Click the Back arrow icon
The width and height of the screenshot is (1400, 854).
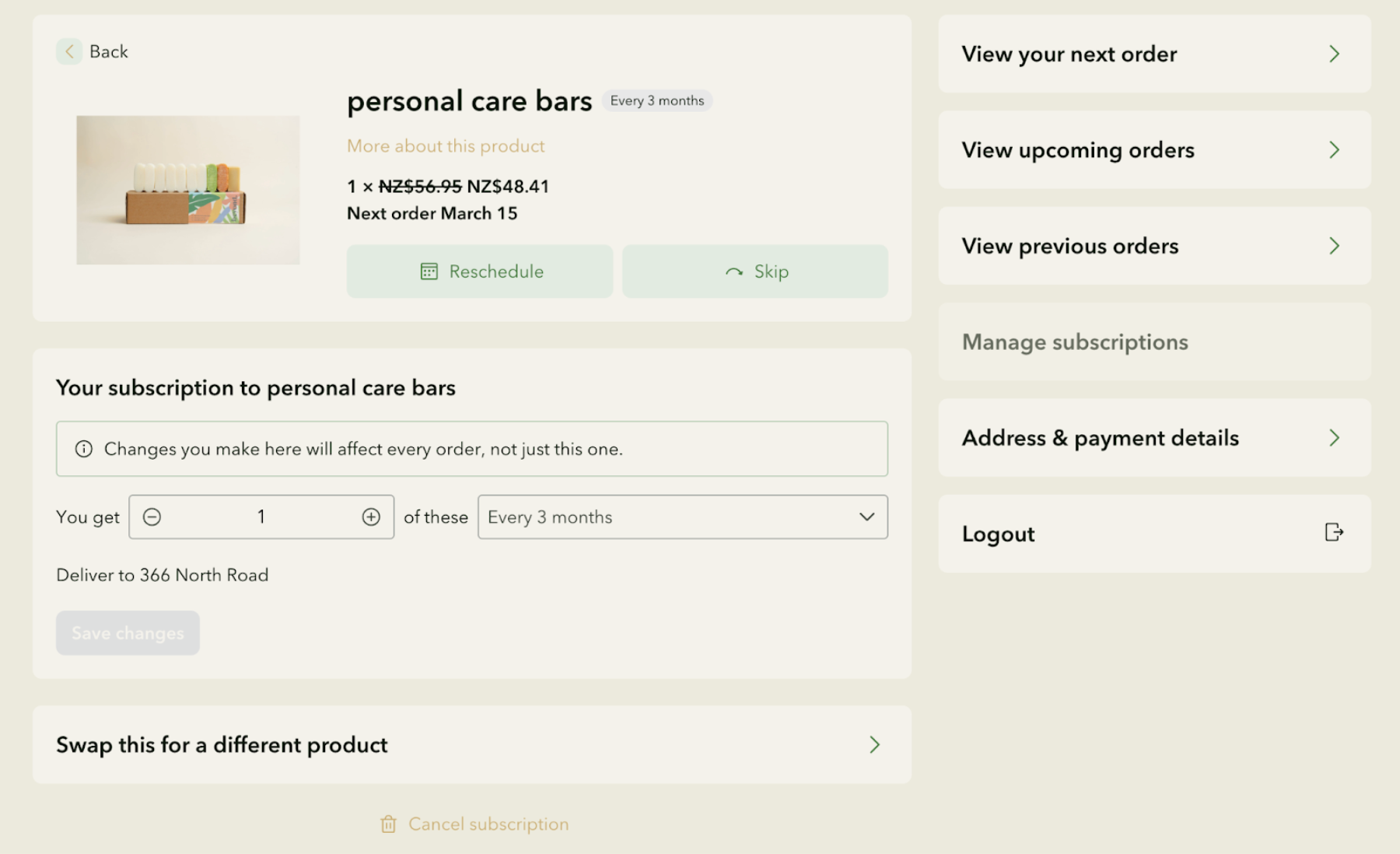[x=69, y=52]
